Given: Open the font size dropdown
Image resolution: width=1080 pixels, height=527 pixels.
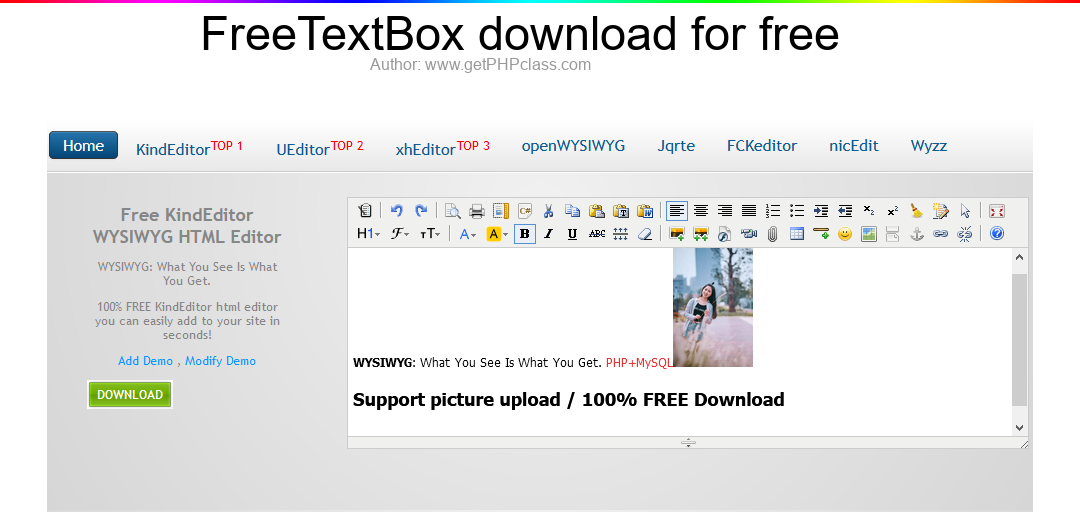Looking at the screenshot, I should [x=430, y=234].
